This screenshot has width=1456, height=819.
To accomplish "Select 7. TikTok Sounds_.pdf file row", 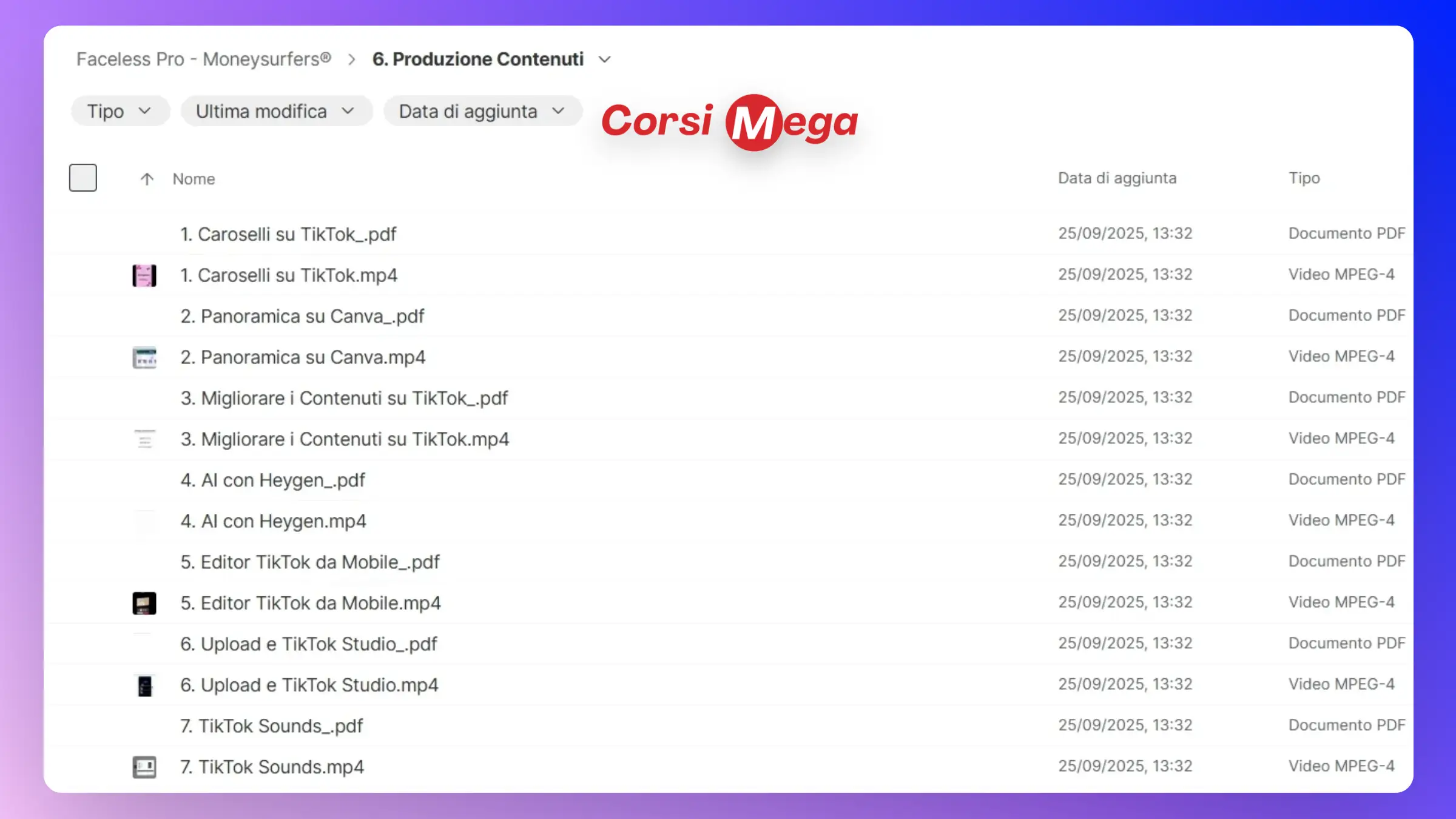I will (x=272, y=726).
